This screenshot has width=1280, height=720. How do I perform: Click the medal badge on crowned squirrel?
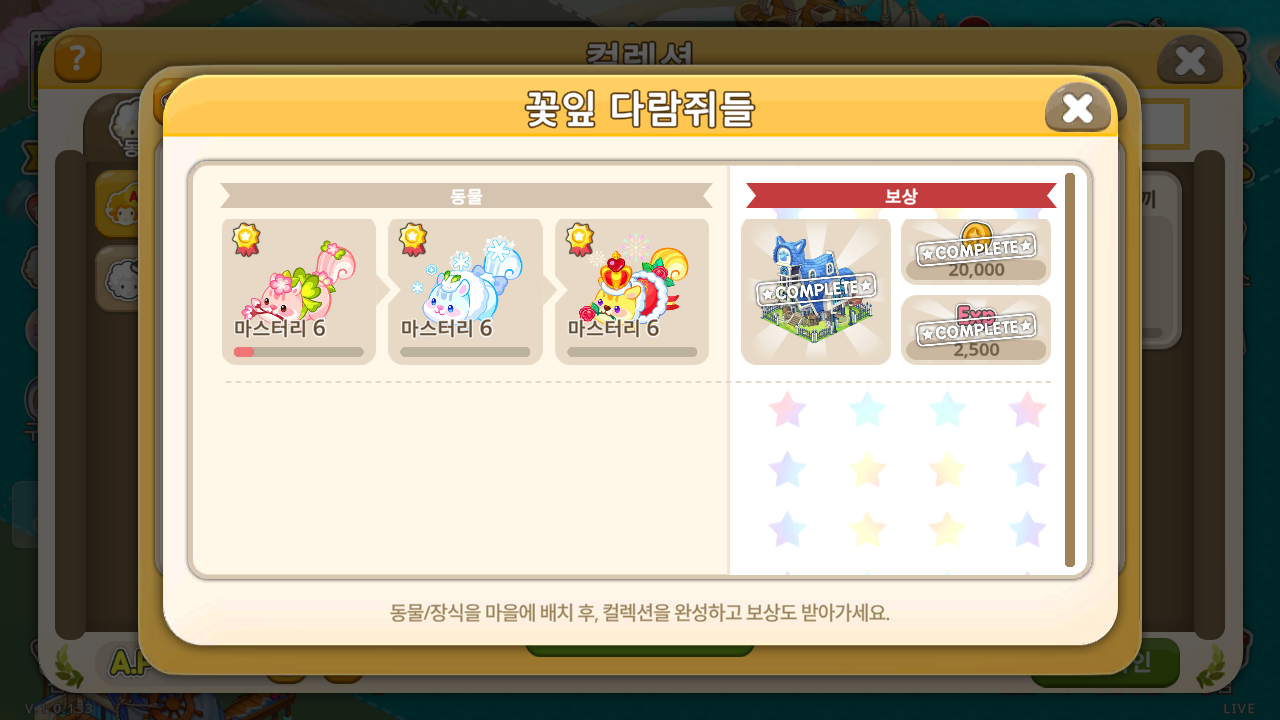pos(580,240)
